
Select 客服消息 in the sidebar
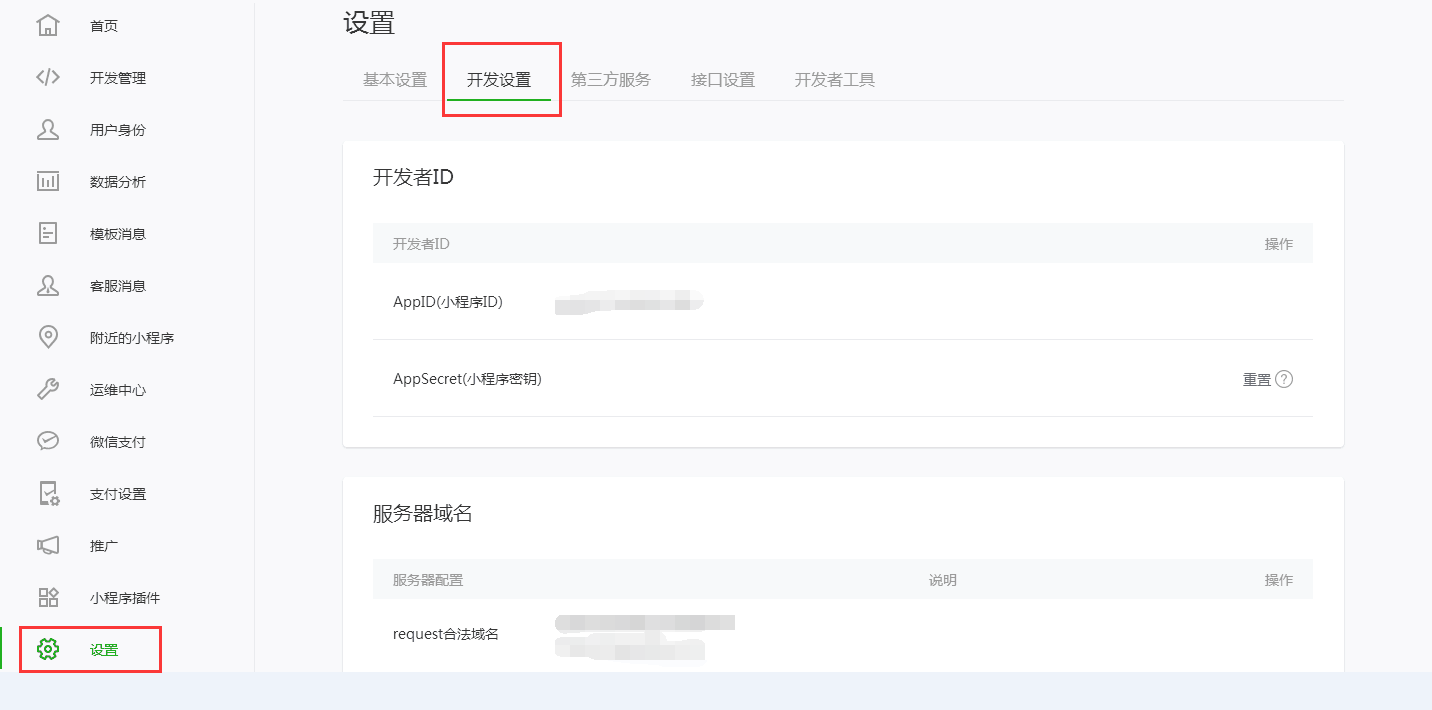118,286
